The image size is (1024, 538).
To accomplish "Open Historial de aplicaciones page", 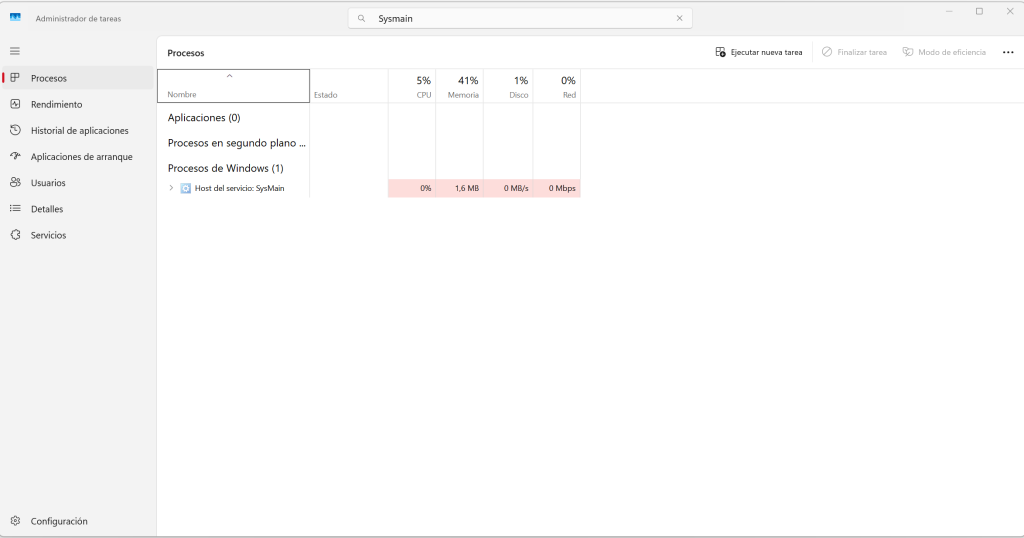I will [x=78, y=131].
